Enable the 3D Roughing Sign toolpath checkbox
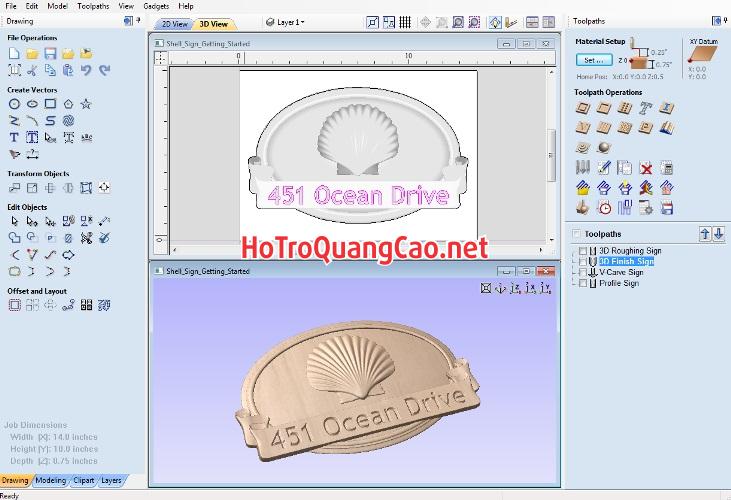 point(583,250)
